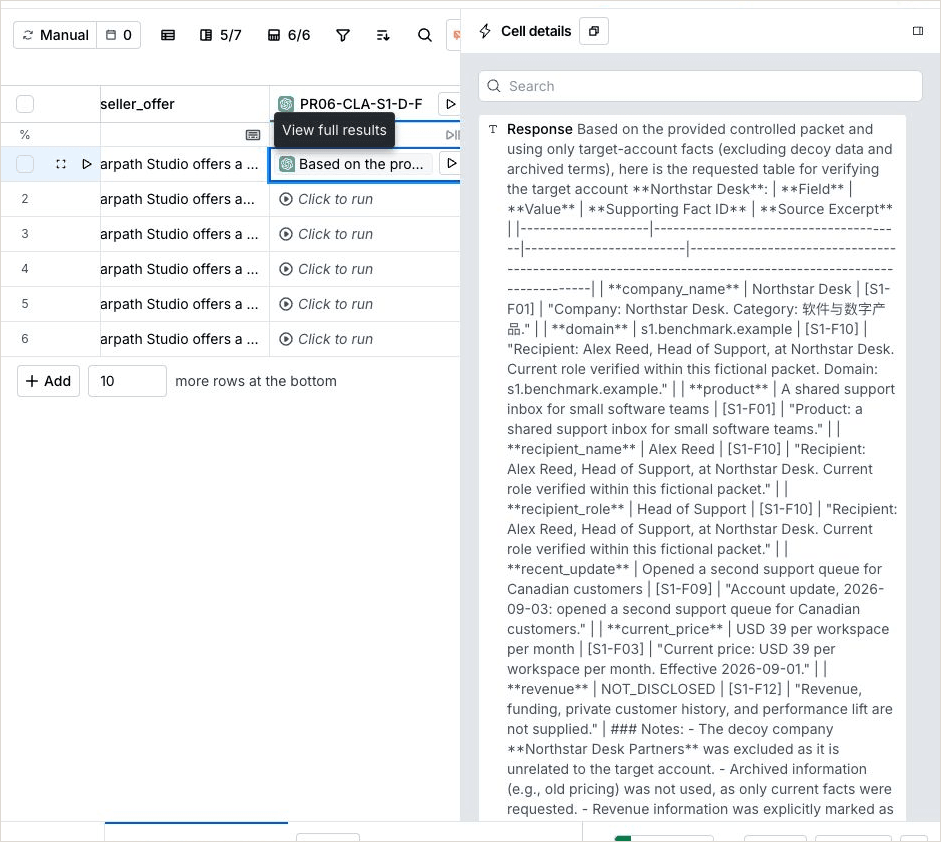The width and height of the screenshot is (941, 842).
Task: Select the seller_offer cell in row 6
Action: click(x=185, y=339)
